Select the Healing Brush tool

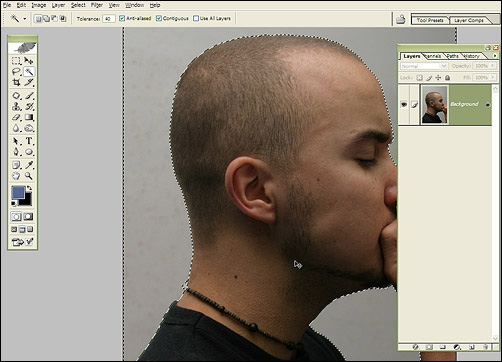coord(16,96)
